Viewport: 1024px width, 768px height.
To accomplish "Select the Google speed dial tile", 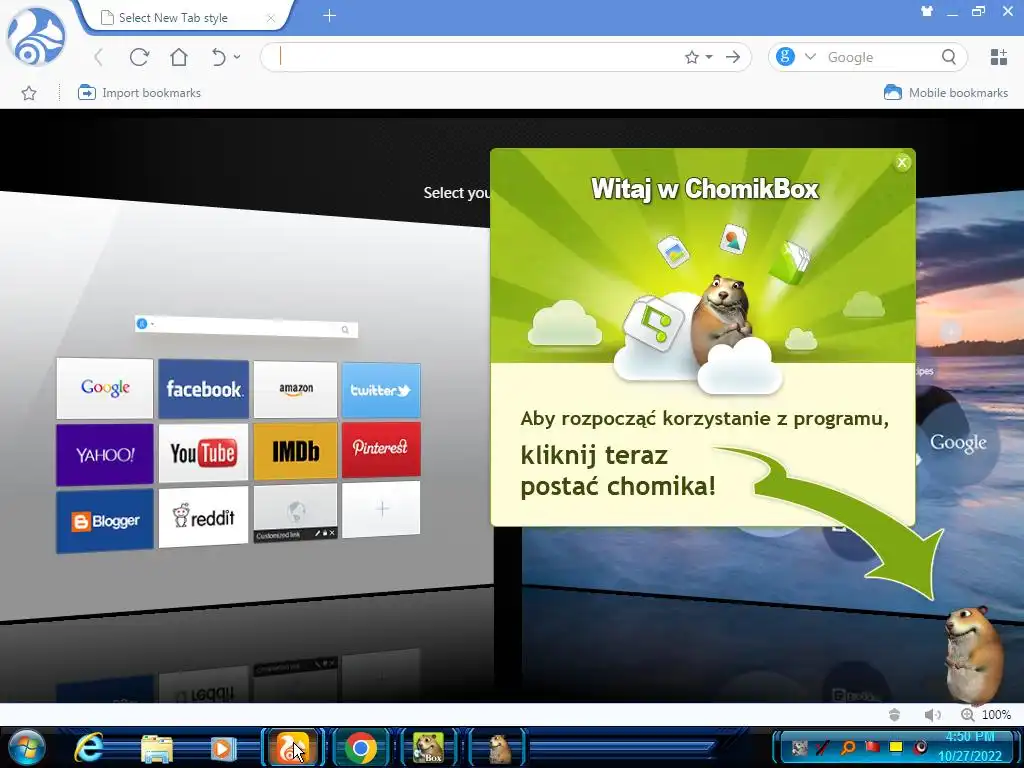I will tap(105, 388).
